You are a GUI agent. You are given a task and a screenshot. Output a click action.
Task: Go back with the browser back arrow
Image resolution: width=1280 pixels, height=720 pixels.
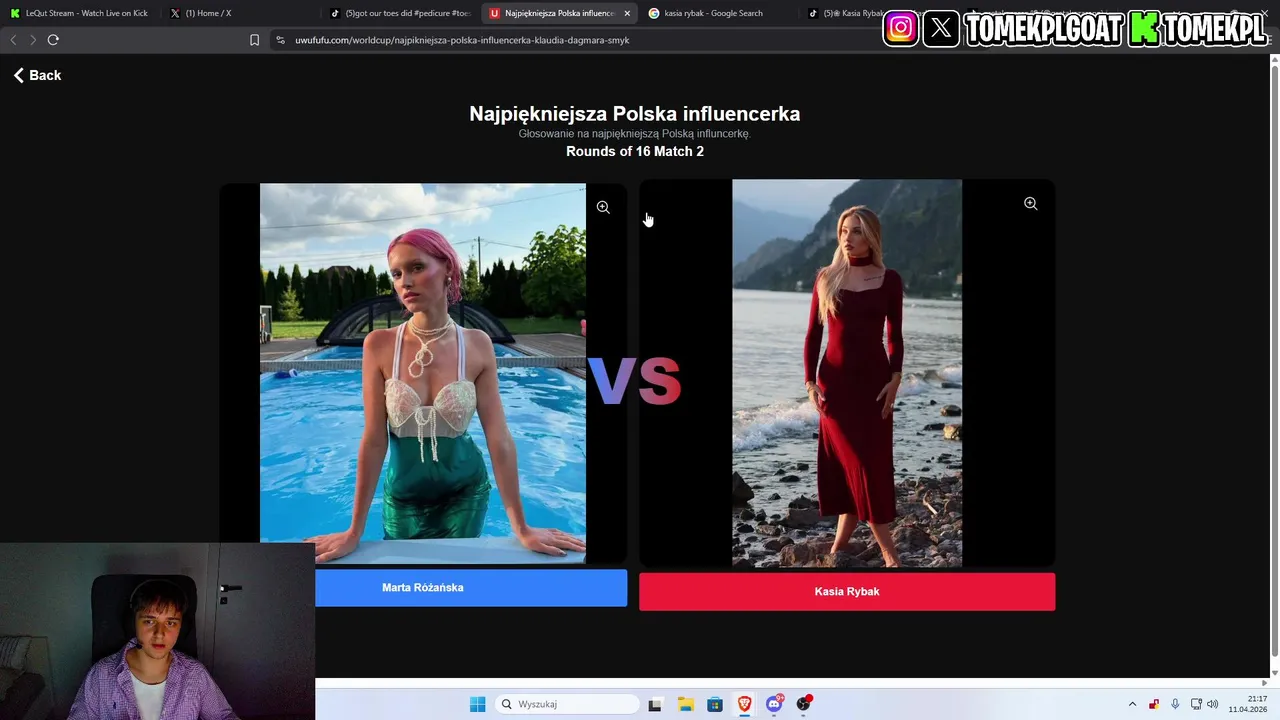point(13,40)
